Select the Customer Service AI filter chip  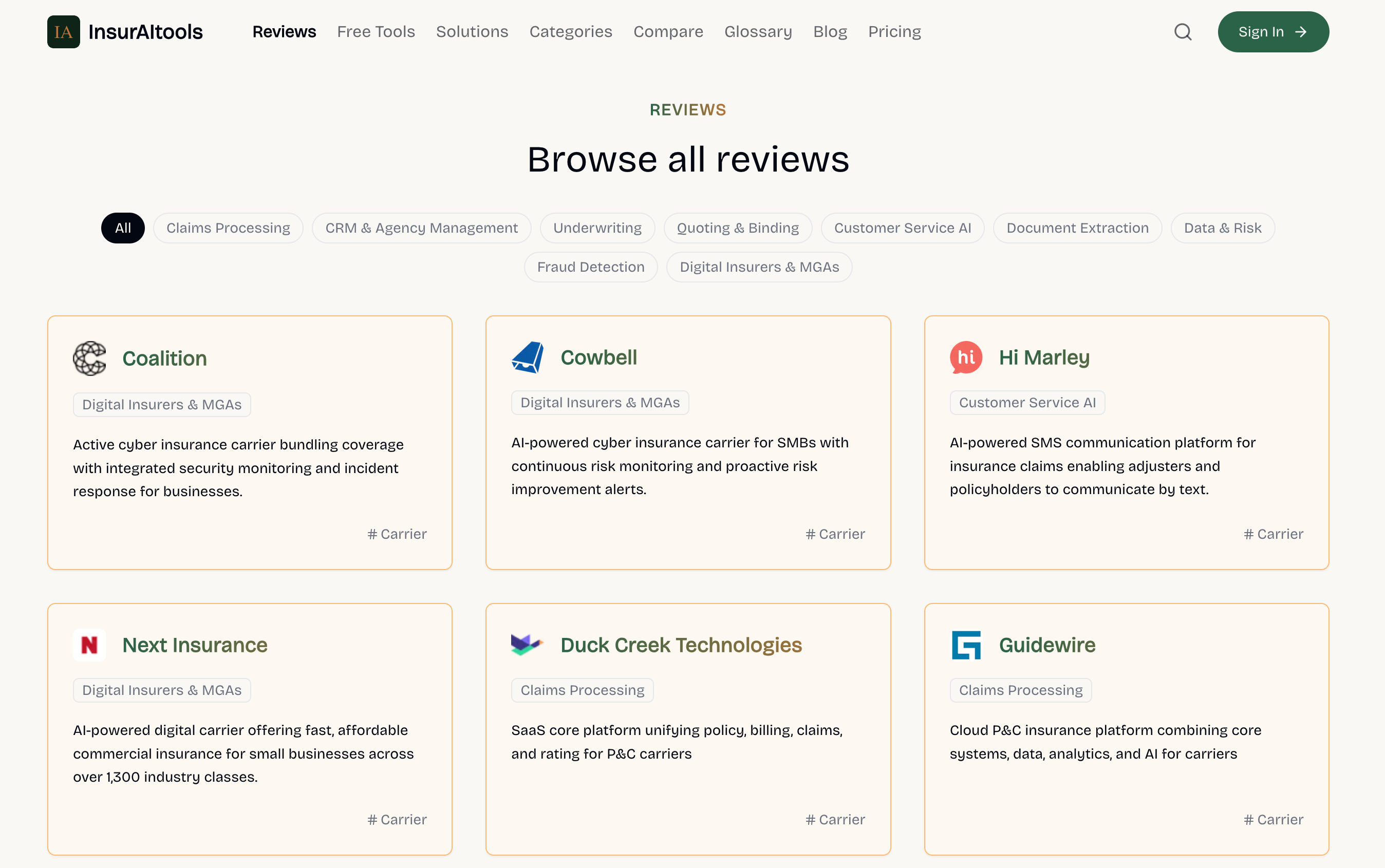903,228
